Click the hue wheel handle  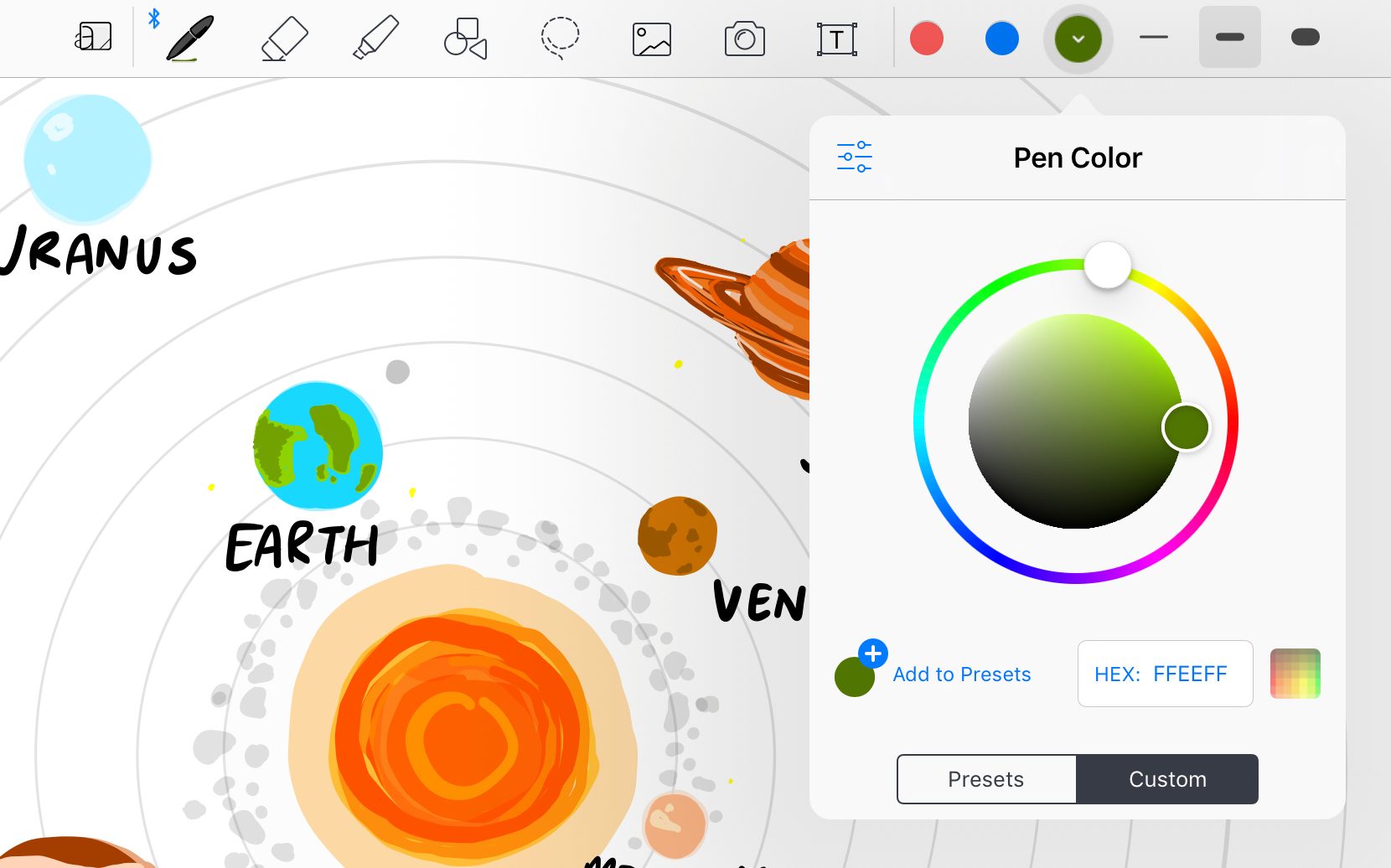click(x=1108, y=265)
